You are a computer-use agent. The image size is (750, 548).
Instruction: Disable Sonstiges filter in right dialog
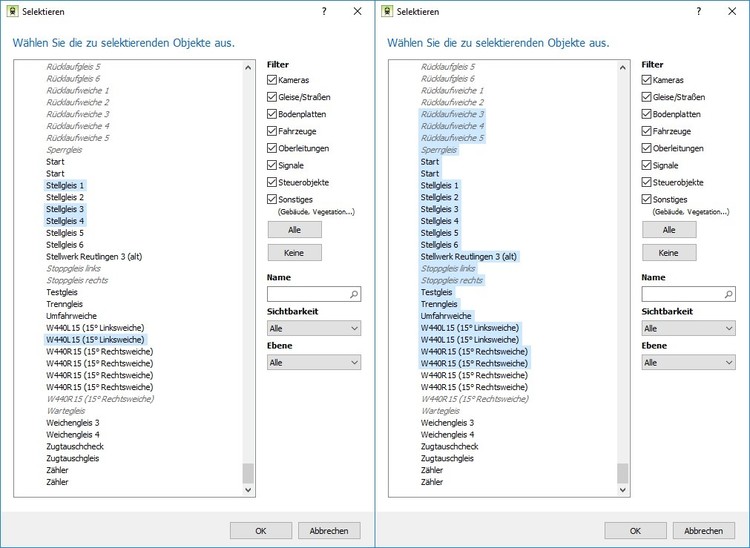tap(646, 199)
